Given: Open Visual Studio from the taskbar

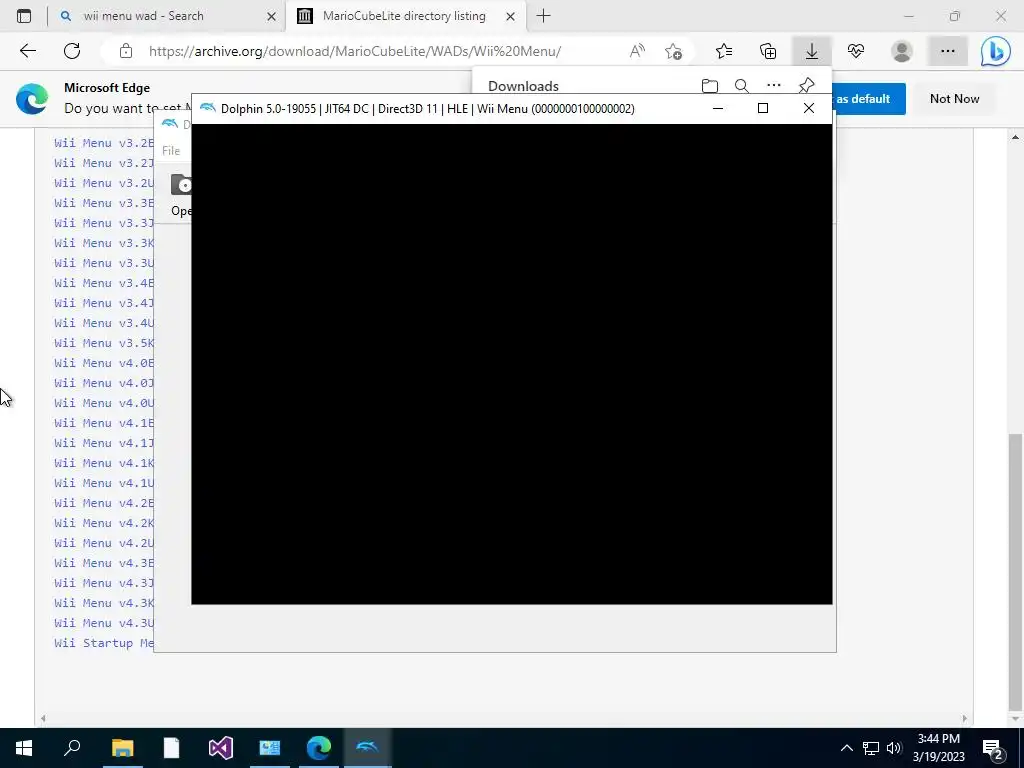Looking at the screenshot, I should [x=221, y=748].
